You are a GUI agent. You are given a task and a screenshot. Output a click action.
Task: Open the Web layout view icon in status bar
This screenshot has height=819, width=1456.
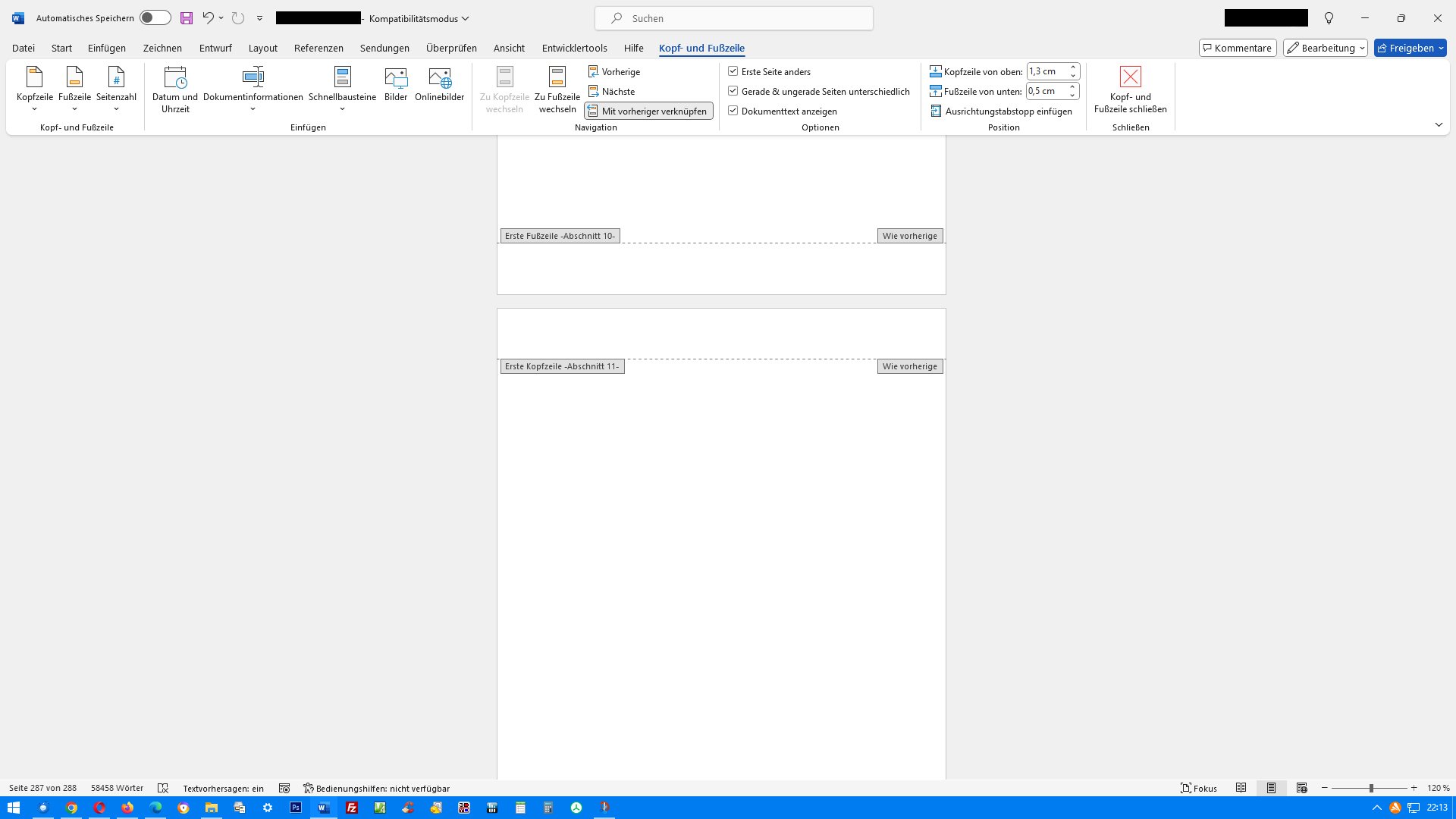tap(1301, 788)
